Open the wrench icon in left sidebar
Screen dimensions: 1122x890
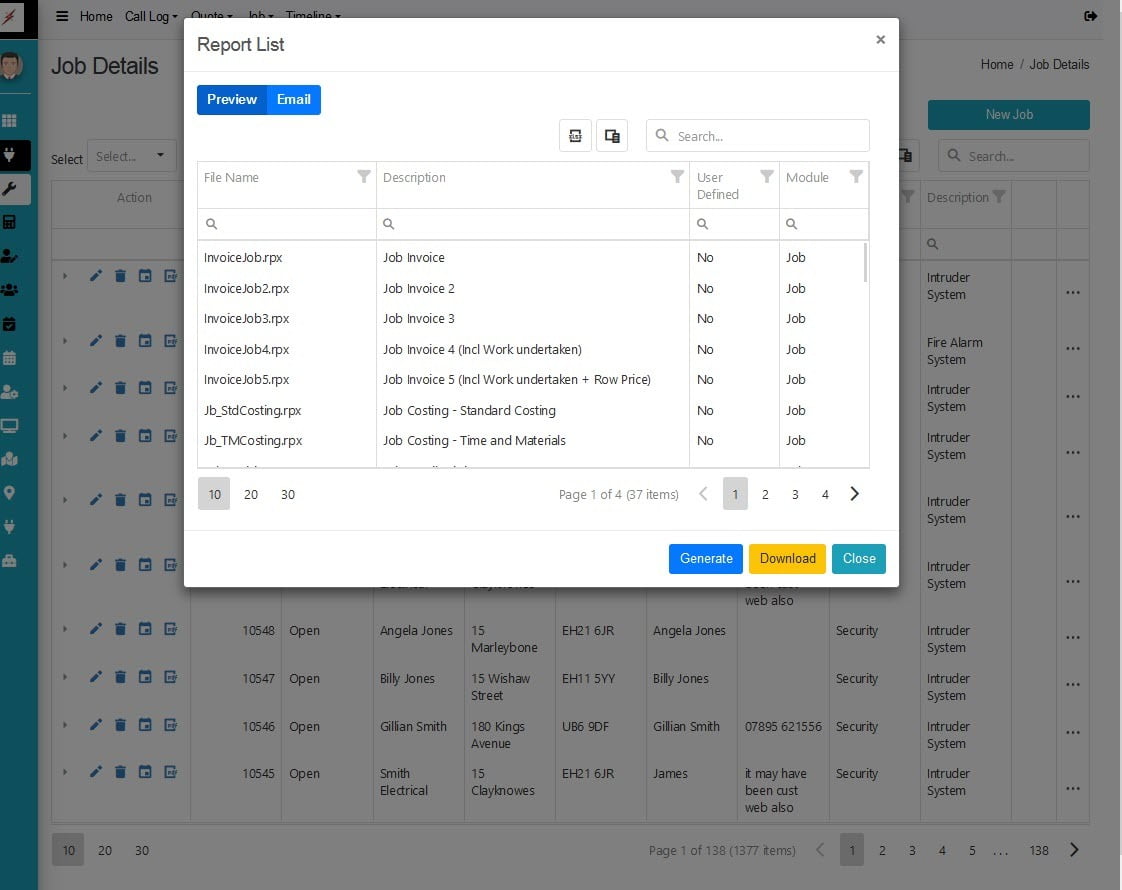coord(11,189)
